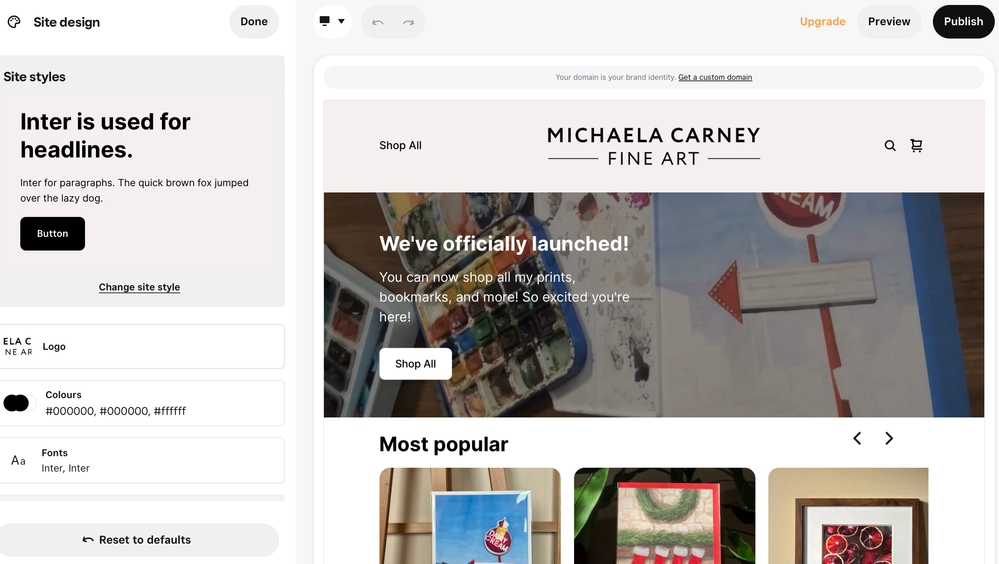The width and height of the screenshot is (999, 564).
Task: Open the desktop device view dropdown
Action: 332,21
